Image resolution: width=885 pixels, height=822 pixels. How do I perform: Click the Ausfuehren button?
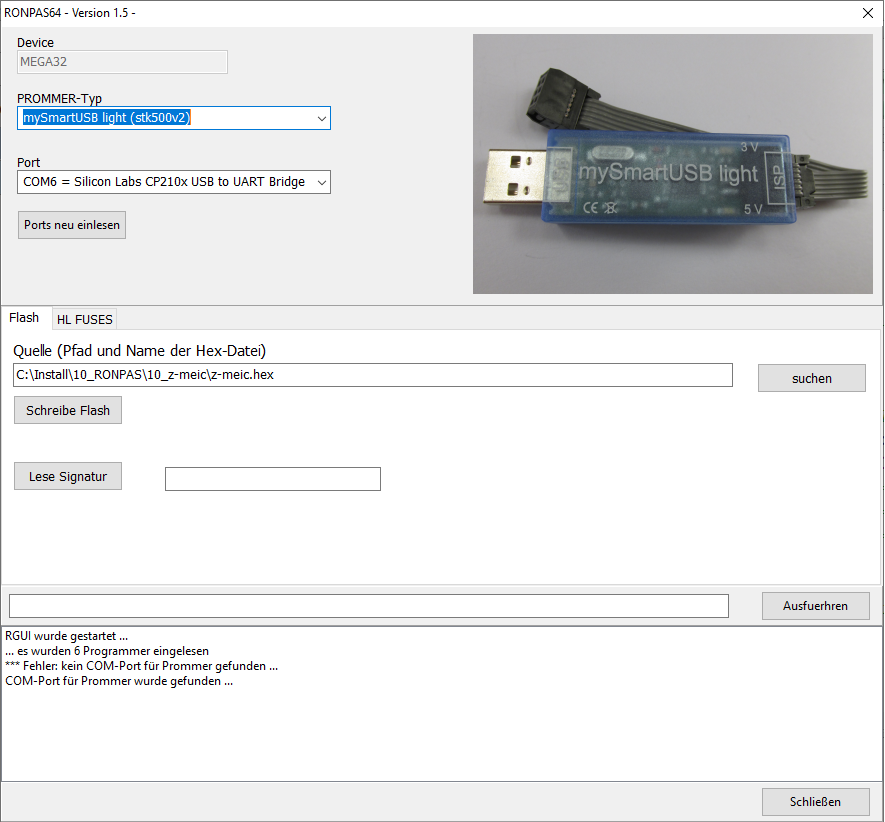pos(815,606)
